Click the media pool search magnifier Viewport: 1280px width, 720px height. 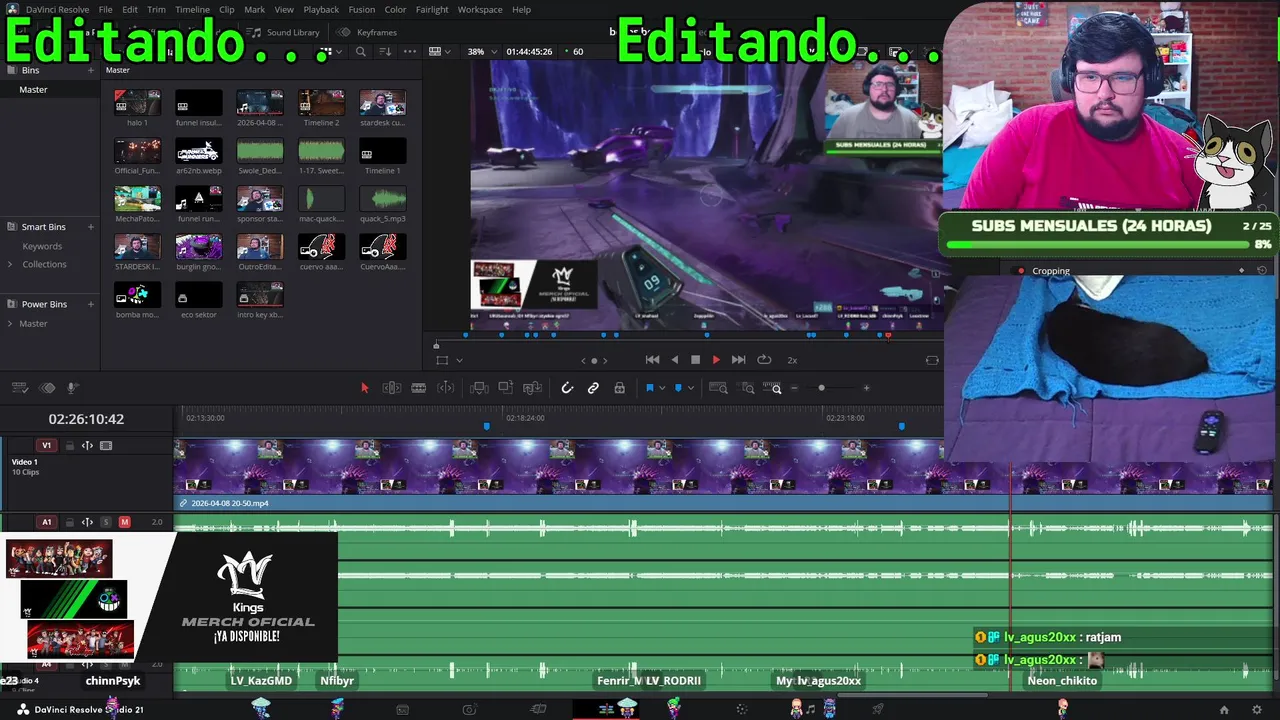click(x=361, y=52)
